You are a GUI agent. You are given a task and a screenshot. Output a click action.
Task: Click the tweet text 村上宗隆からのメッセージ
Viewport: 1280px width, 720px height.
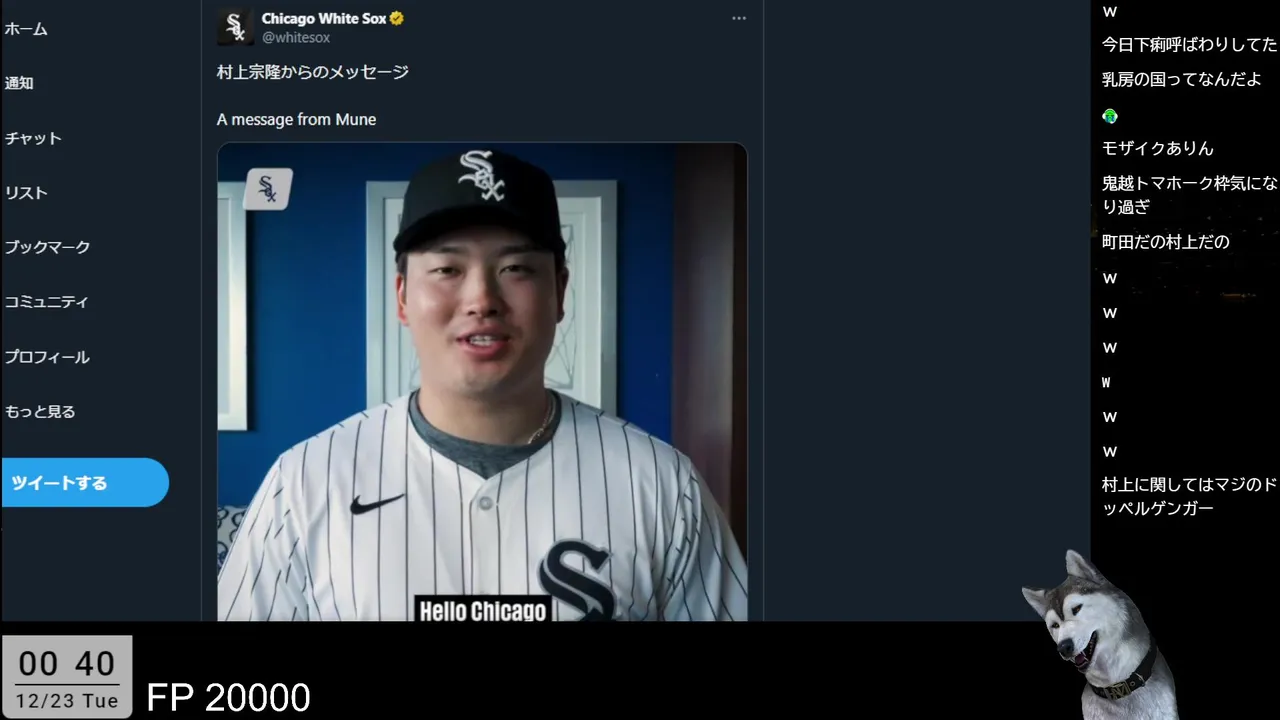(x=313, y=72)
